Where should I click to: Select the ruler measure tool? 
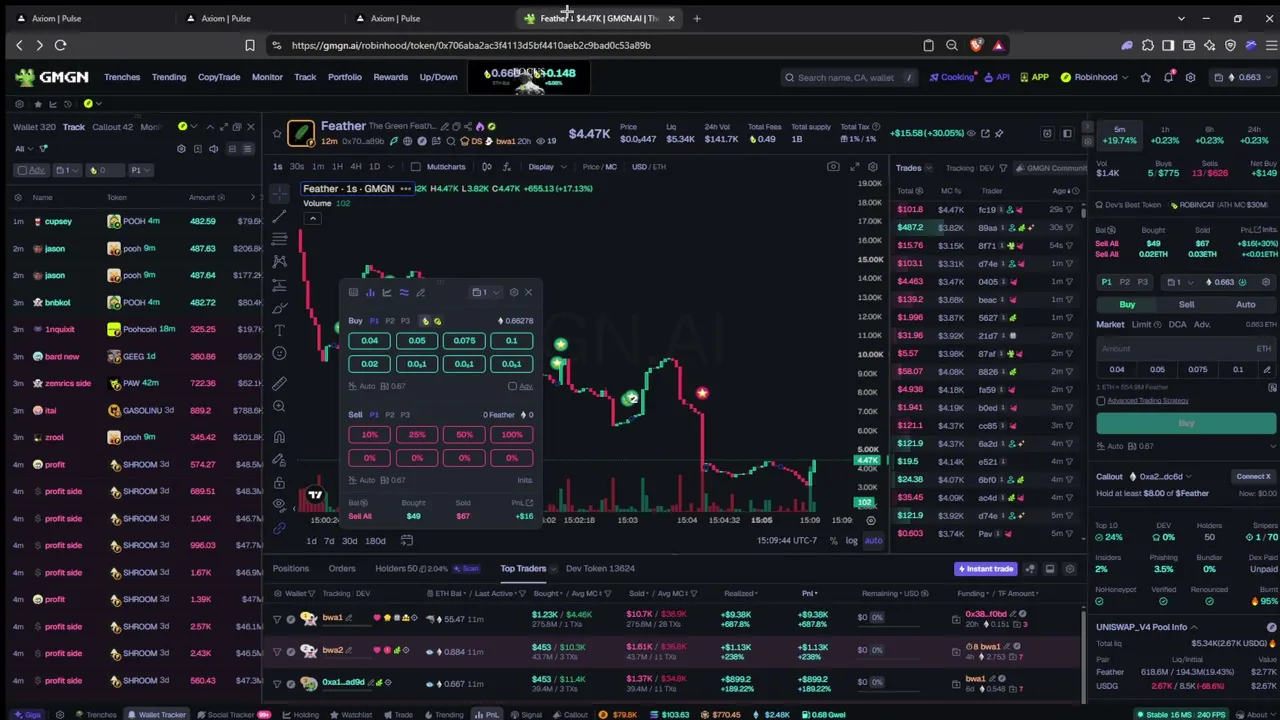[x=279, y=383]
